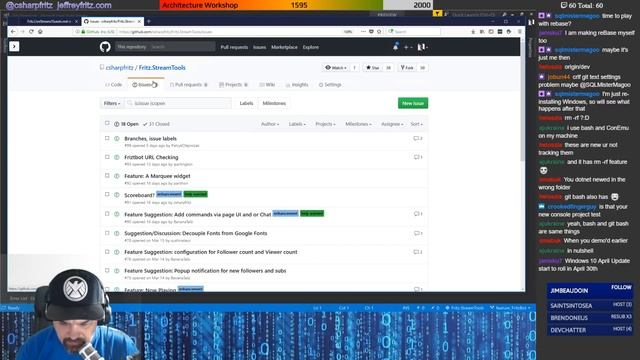Show the Open issues list
This screenshot has width=640, height=360.
[x=127, y=124]
